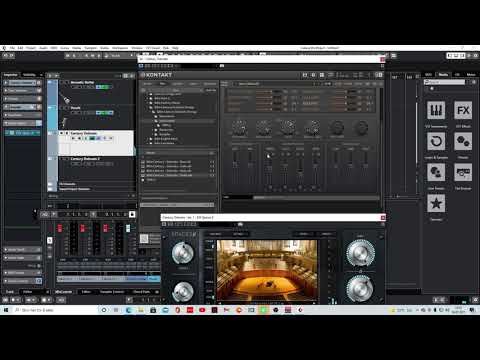
Task: Click the Spaces II top-left knob
Action: [x=183, y=253]
